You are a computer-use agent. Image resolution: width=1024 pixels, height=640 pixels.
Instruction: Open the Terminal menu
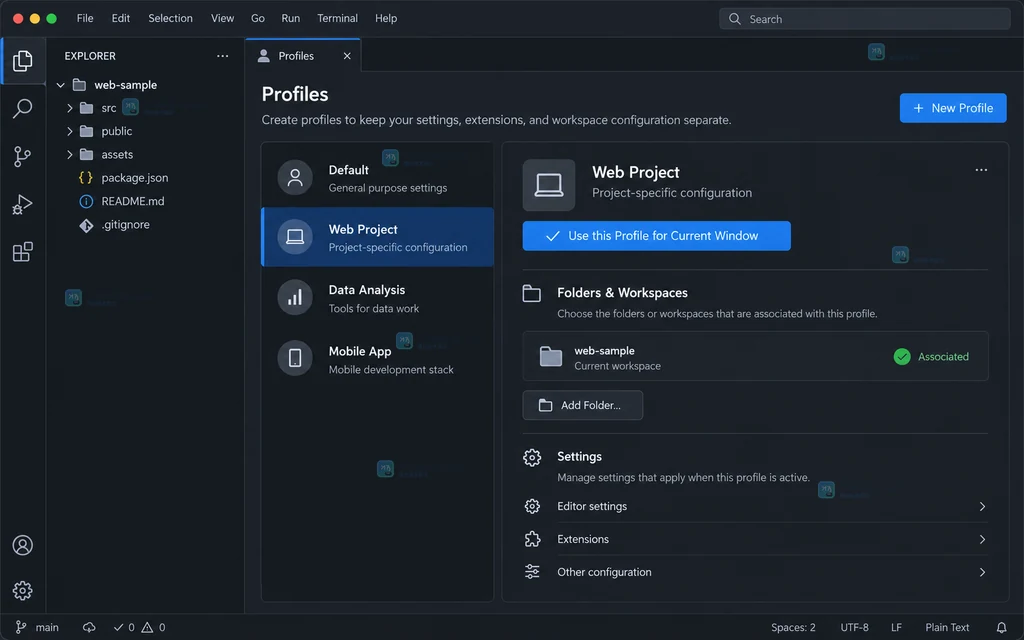(x=338, y=18)
